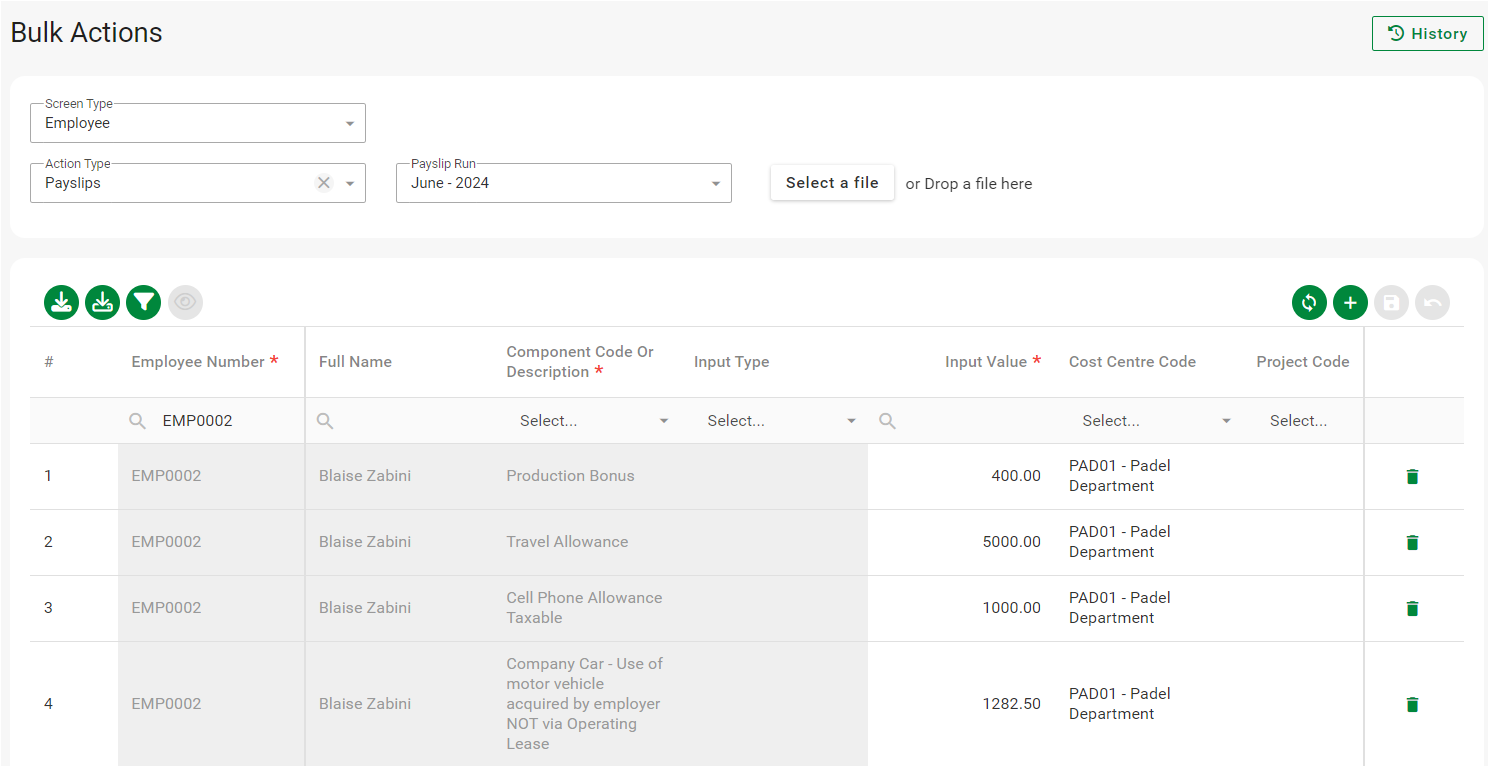Delete the Production Bonus row

(x=1412, y=477)
